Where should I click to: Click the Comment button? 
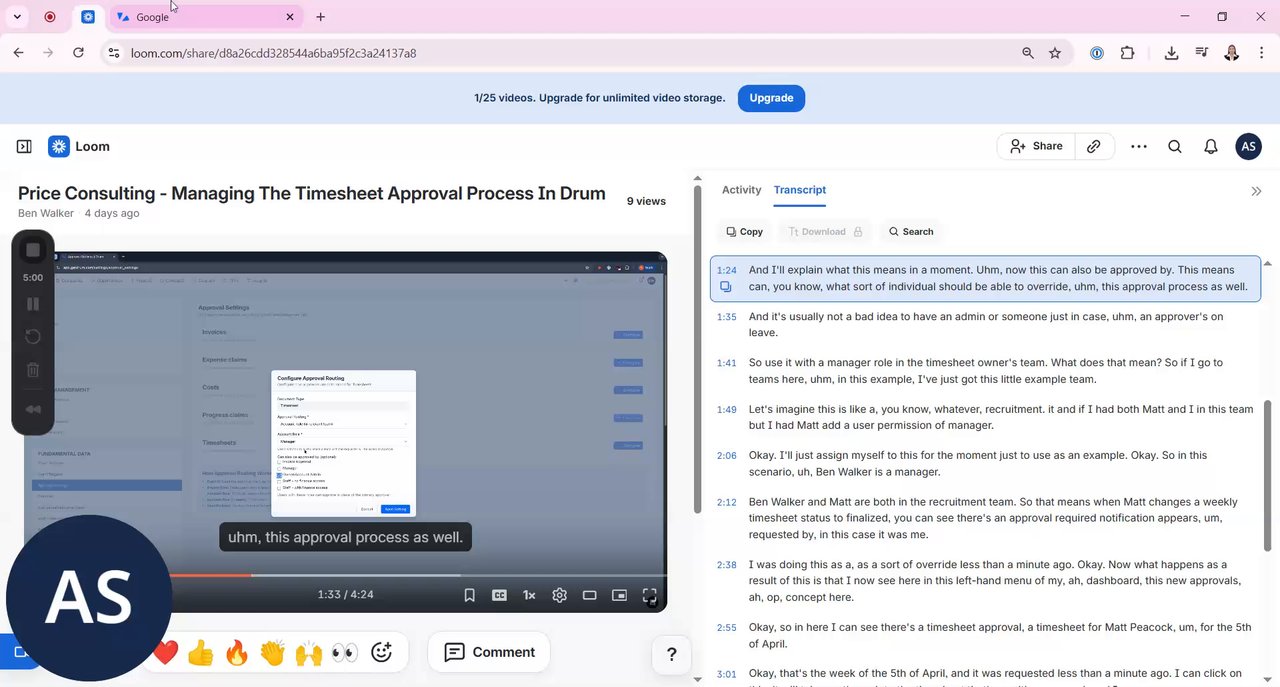pyautogui.click(x=489, y=652)
